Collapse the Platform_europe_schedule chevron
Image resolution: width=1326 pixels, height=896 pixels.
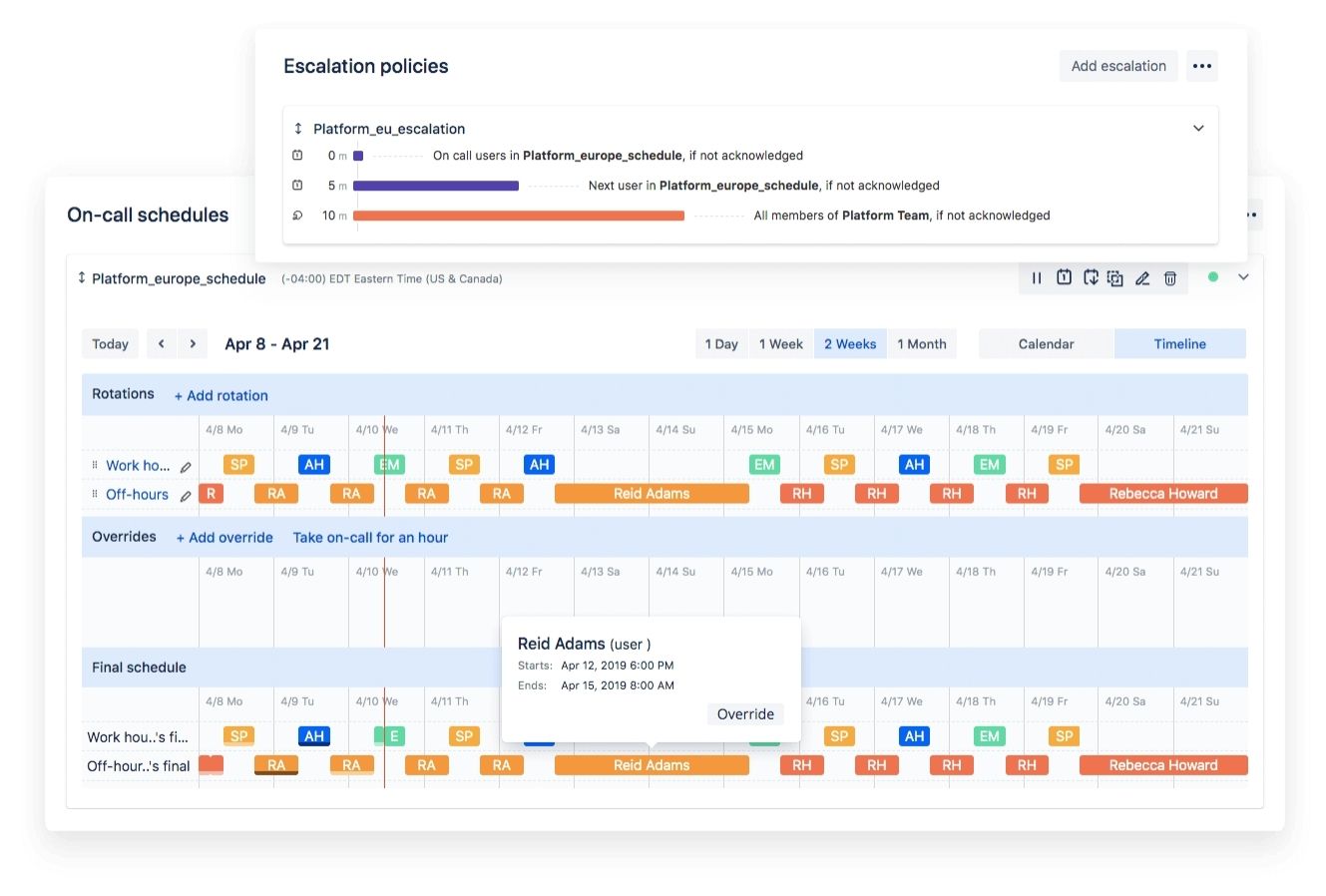click(x=1243, y=277)
